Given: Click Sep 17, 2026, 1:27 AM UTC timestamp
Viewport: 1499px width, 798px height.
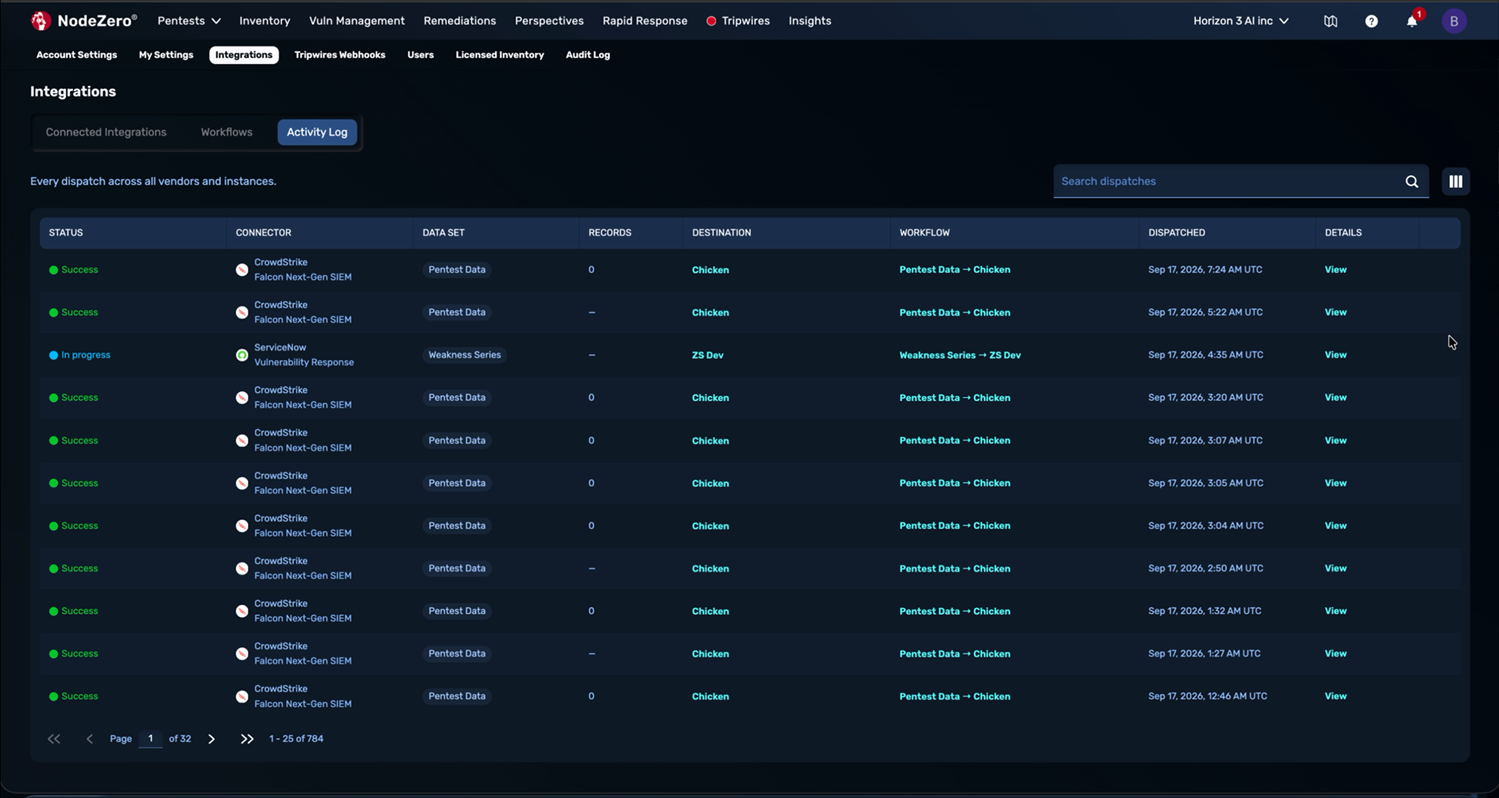Looking at the screenshot, I should tap(1204, 654).
